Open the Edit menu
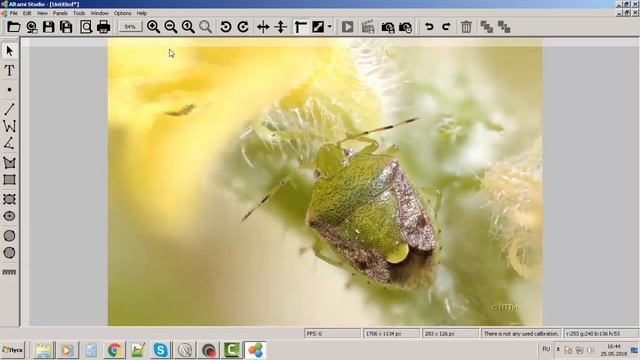The image size is (640, 360). (x=27, y=13)
